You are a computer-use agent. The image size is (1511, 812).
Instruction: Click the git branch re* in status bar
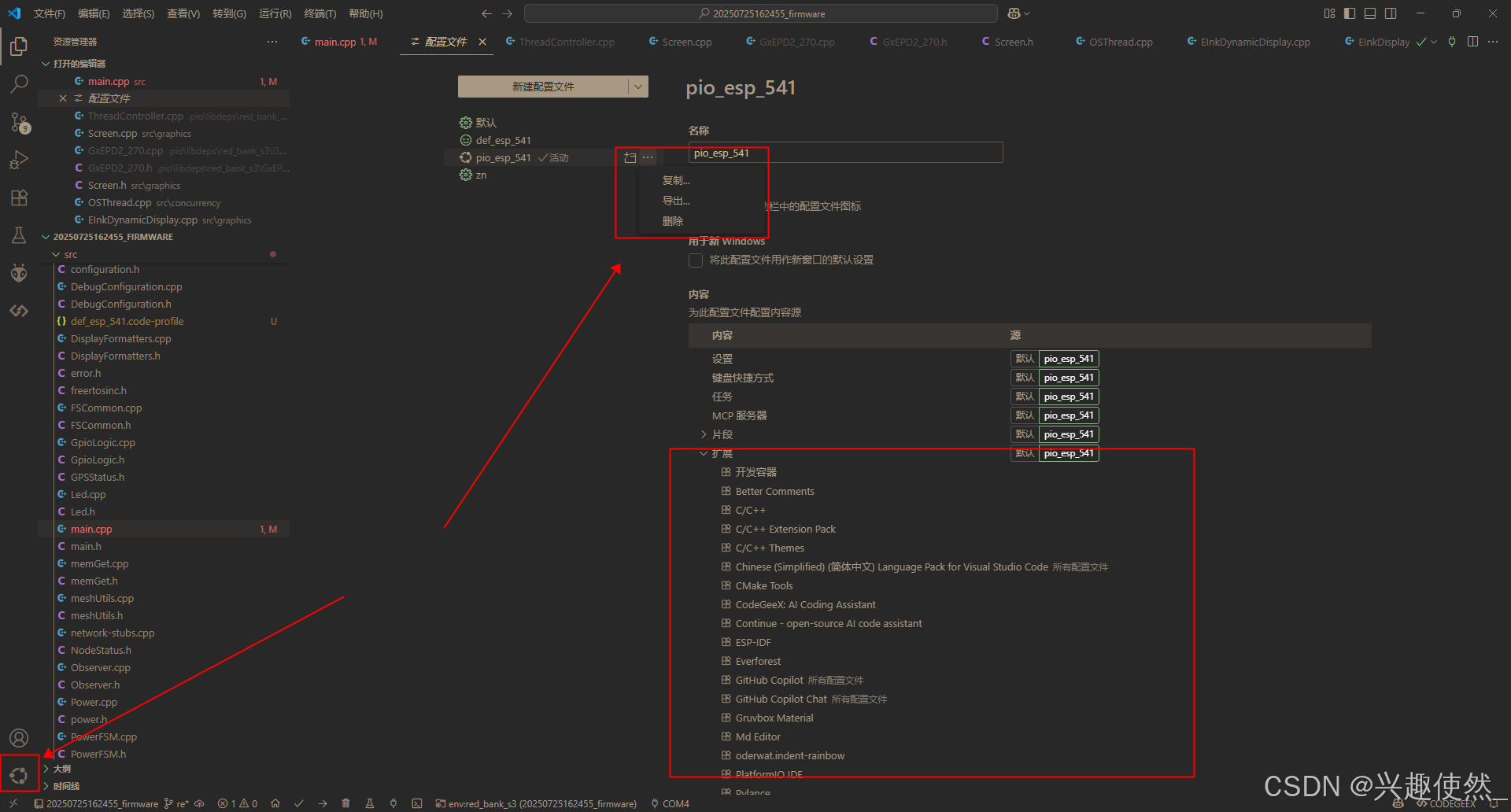pyautogui.click(x=176, y=803)
